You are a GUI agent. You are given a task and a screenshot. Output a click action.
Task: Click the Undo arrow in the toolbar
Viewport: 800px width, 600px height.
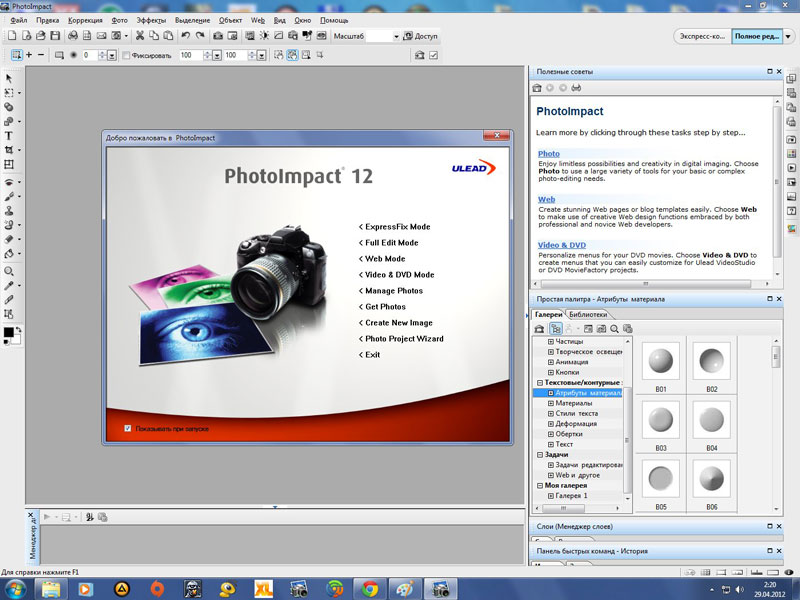[x=185, y=36]
